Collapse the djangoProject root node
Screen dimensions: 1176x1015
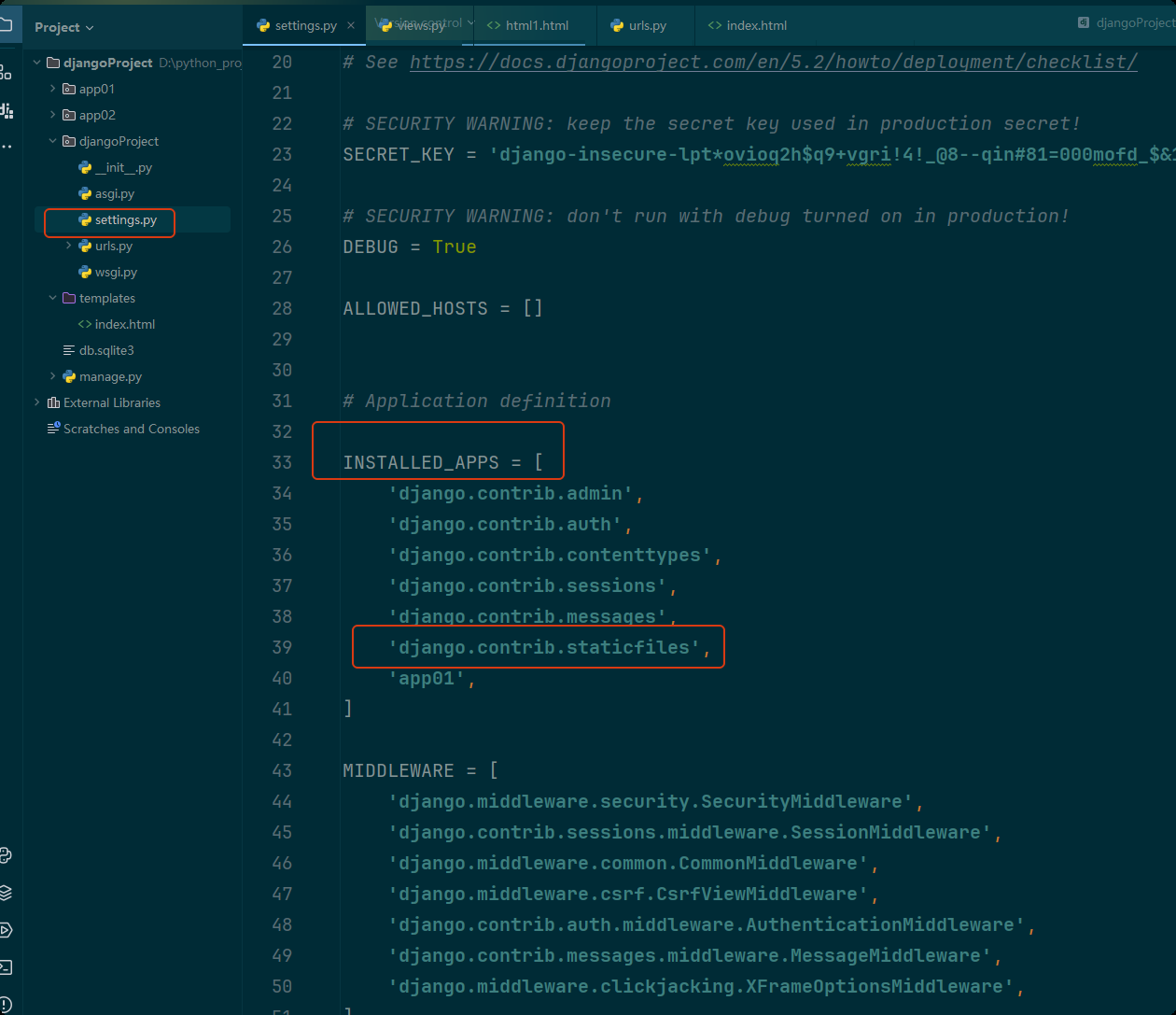tap(37, 63)
